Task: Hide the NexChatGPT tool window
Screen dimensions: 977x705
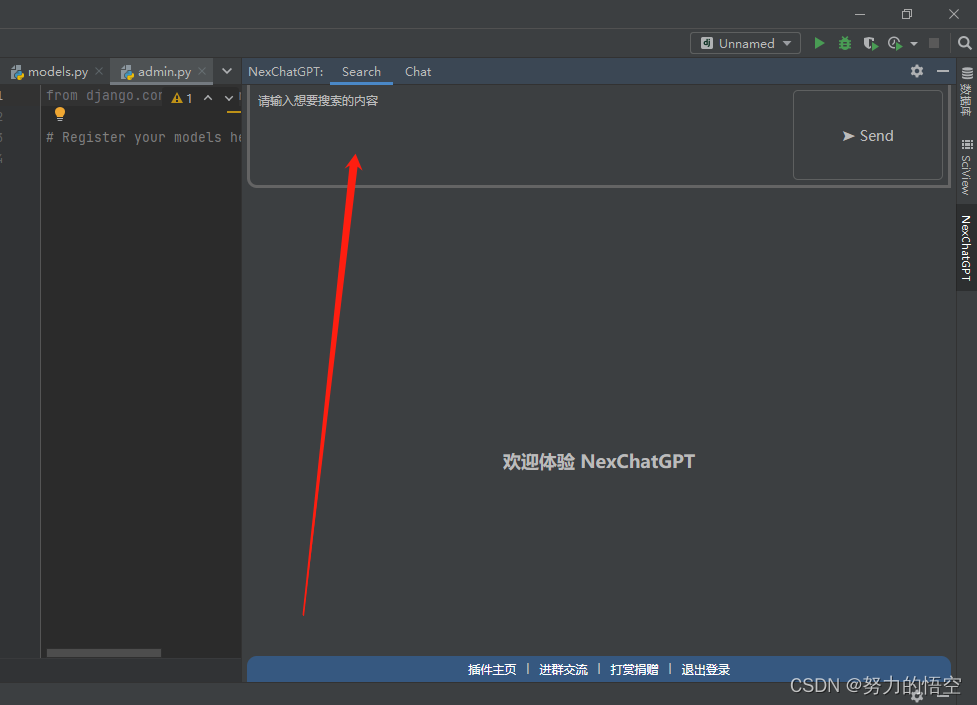Action: (943, 71)
